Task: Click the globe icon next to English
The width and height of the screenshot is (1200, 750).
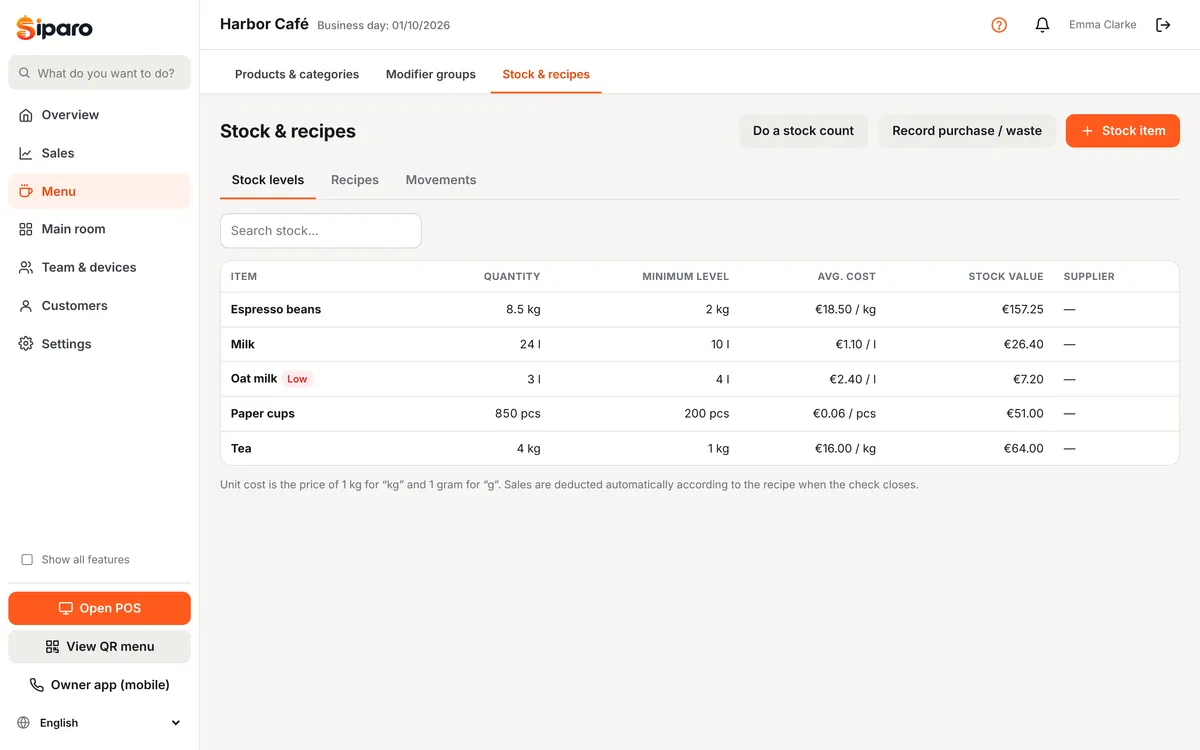Action: point(24,723)
